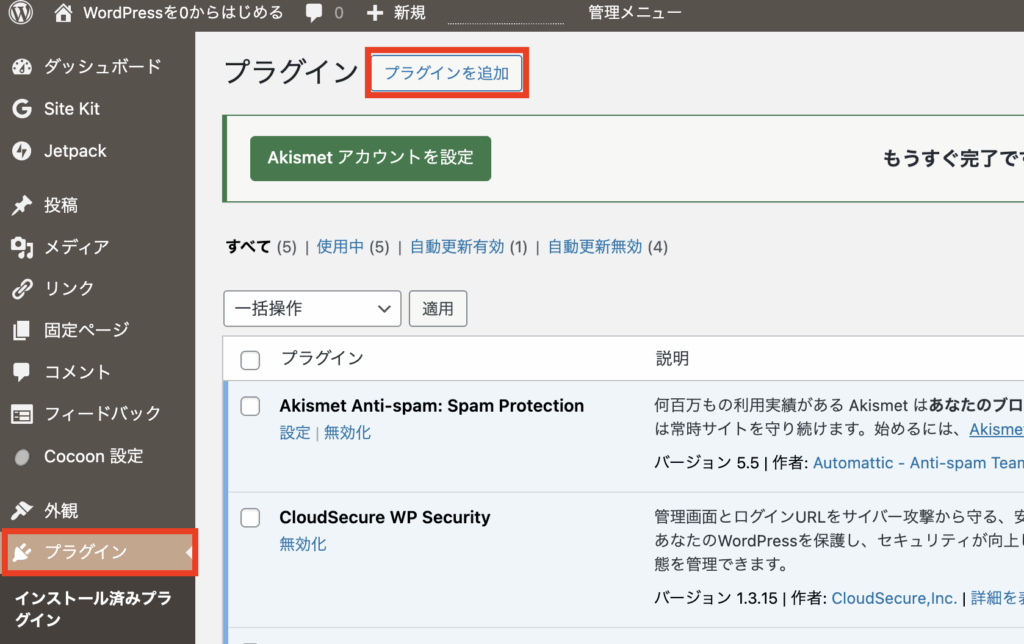The image size is (1024, 644).
Task: Click 無効化 under CloudSecure WP Security
Action: (x=303, y=544)
